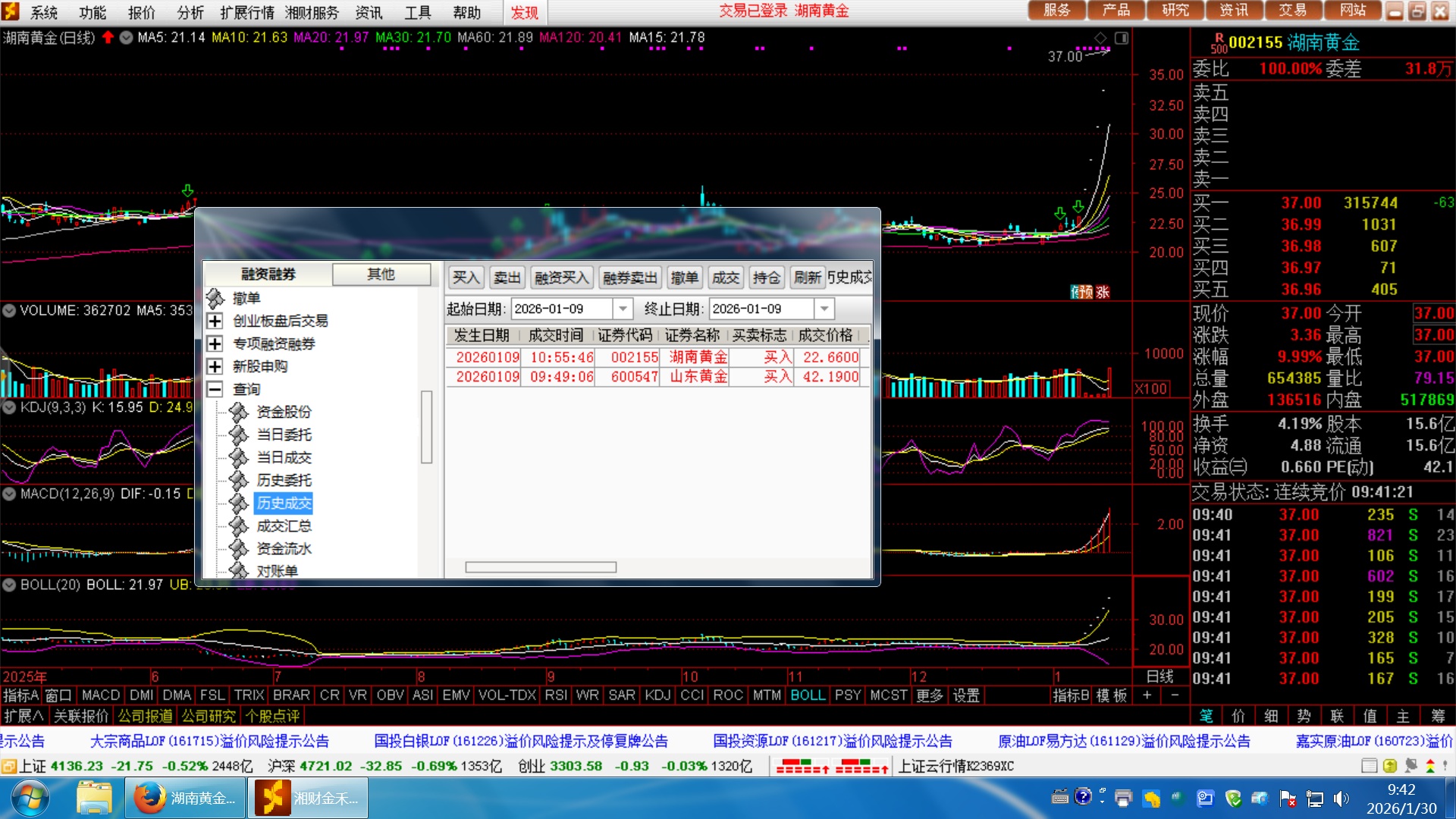This screenshot has height=819, width=1456.
Task: Open the 分析 menu
Action: (x=190, y=13)
